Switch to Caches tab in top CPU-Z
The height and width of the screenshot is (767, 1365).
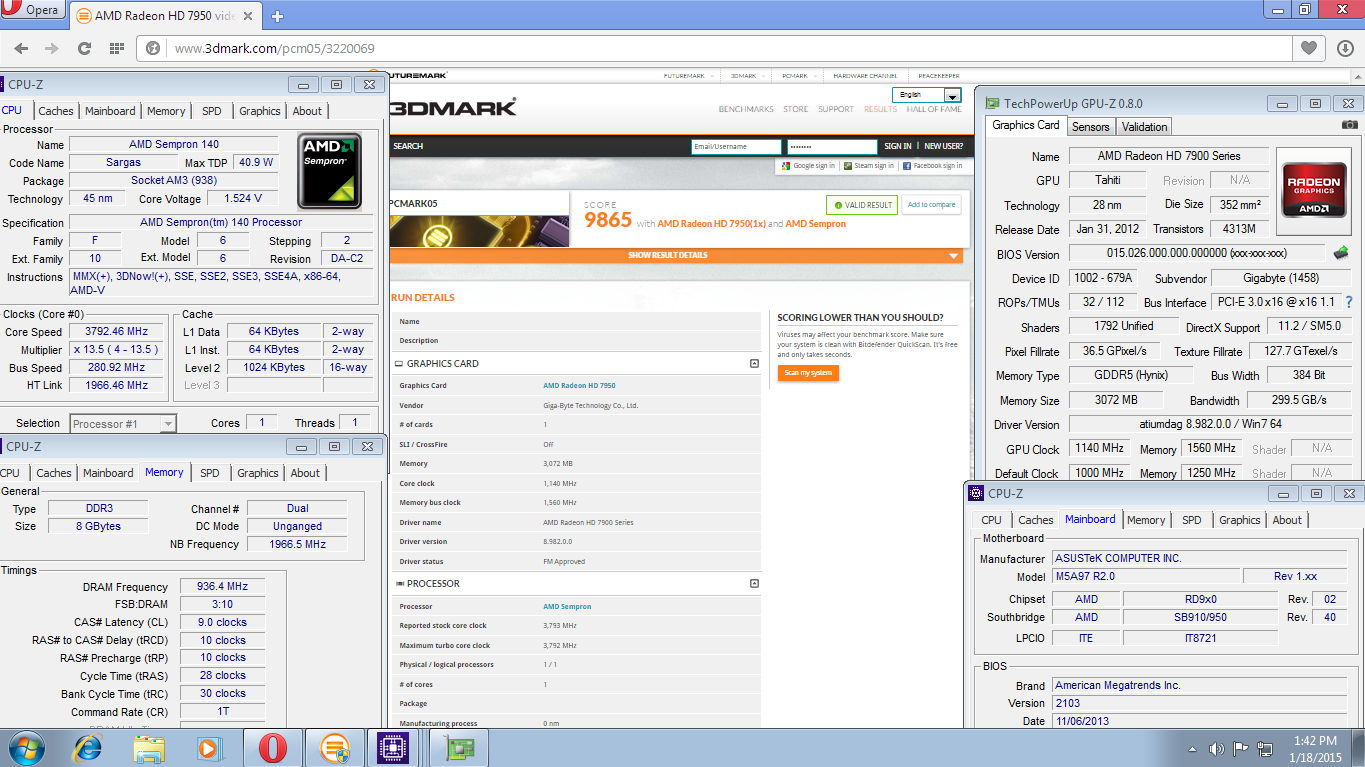(56, 111)
